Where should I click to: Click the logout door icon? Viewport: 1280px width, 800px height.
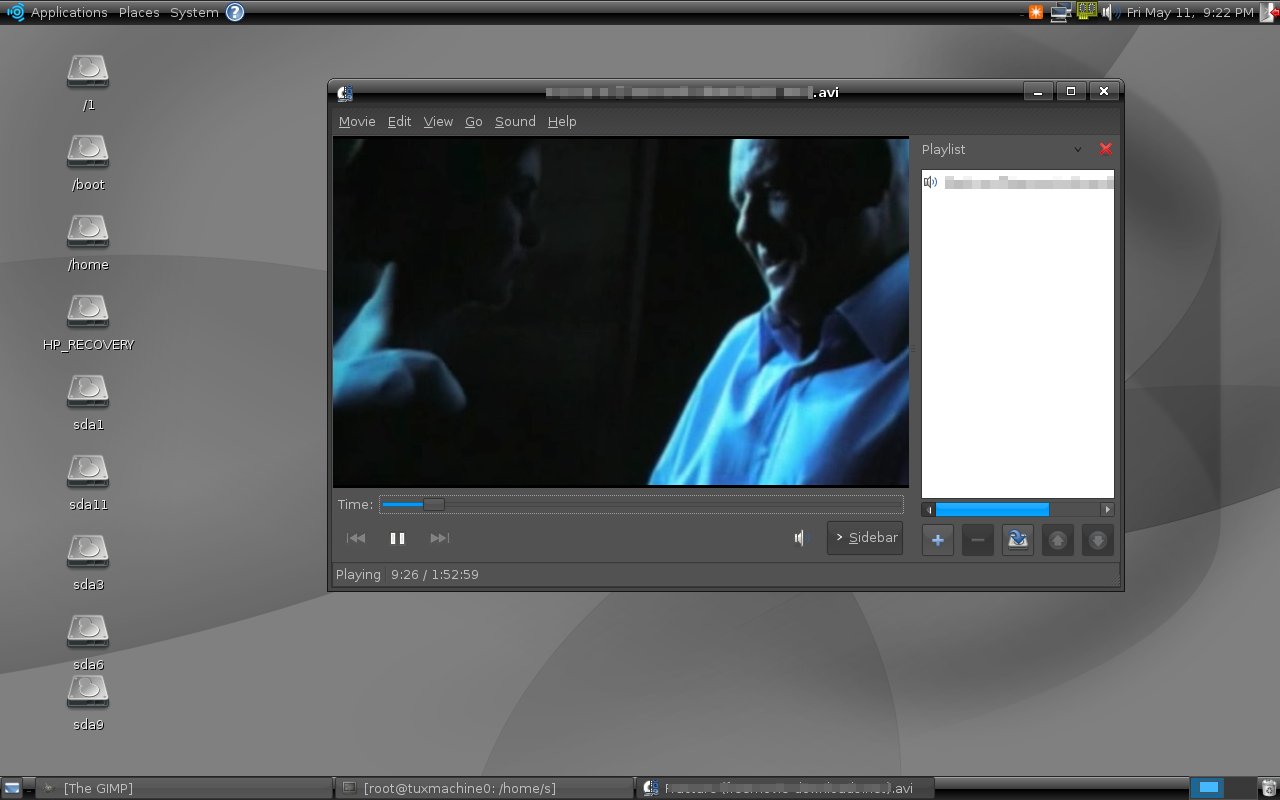[x=1269, y=12]
